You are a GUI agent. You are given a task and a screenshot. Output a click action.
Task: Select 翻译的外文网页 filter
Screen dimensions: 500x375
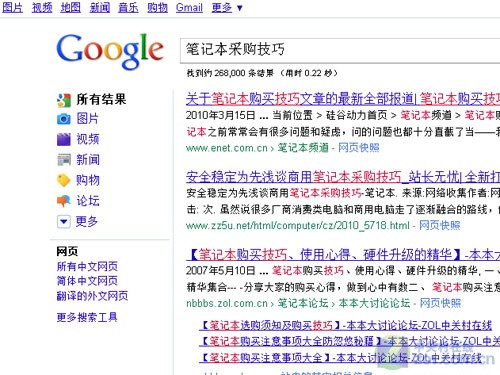[x=92, y=296]
